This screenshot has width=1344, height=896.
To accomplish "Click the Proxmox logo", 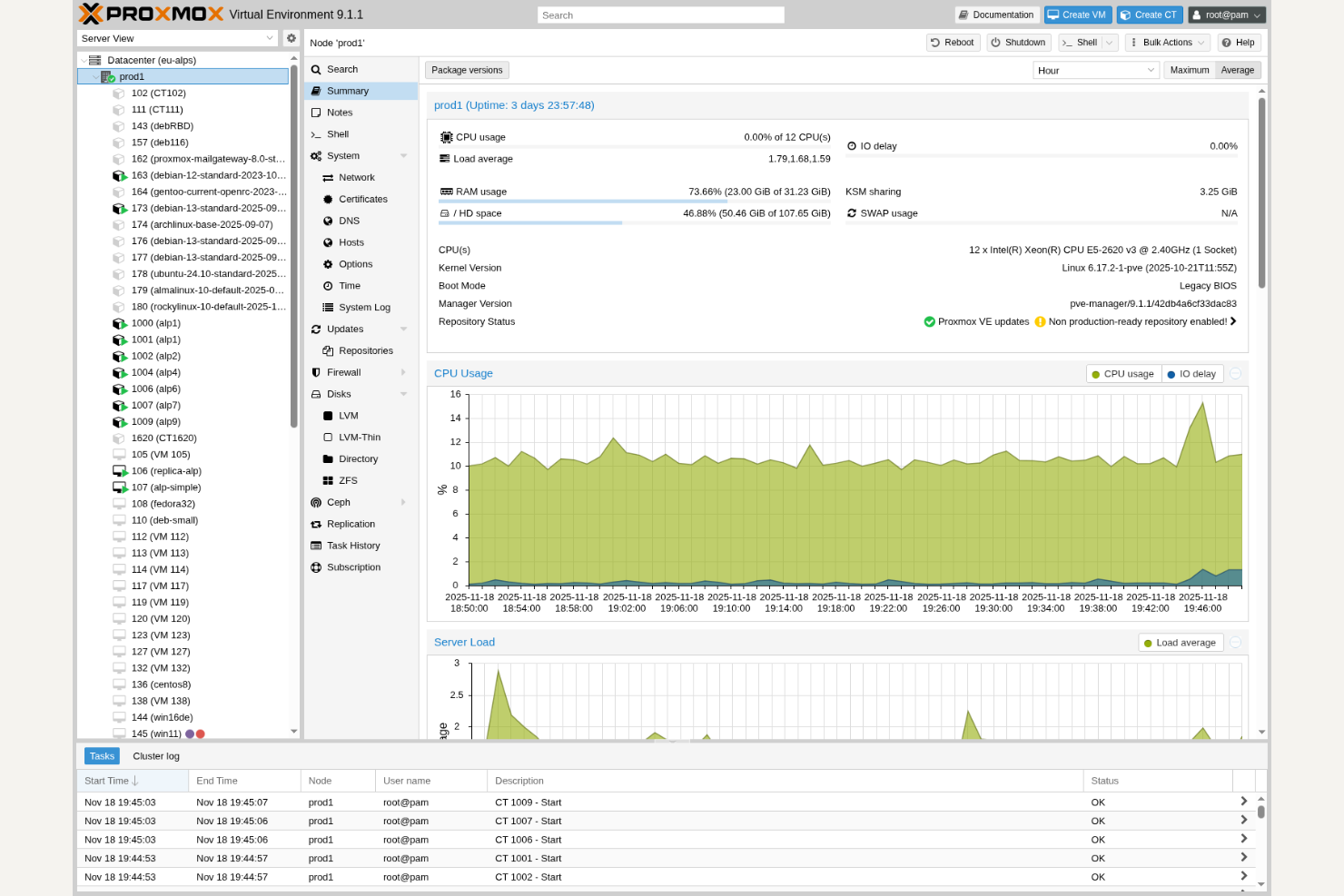I will click(151, 14).
